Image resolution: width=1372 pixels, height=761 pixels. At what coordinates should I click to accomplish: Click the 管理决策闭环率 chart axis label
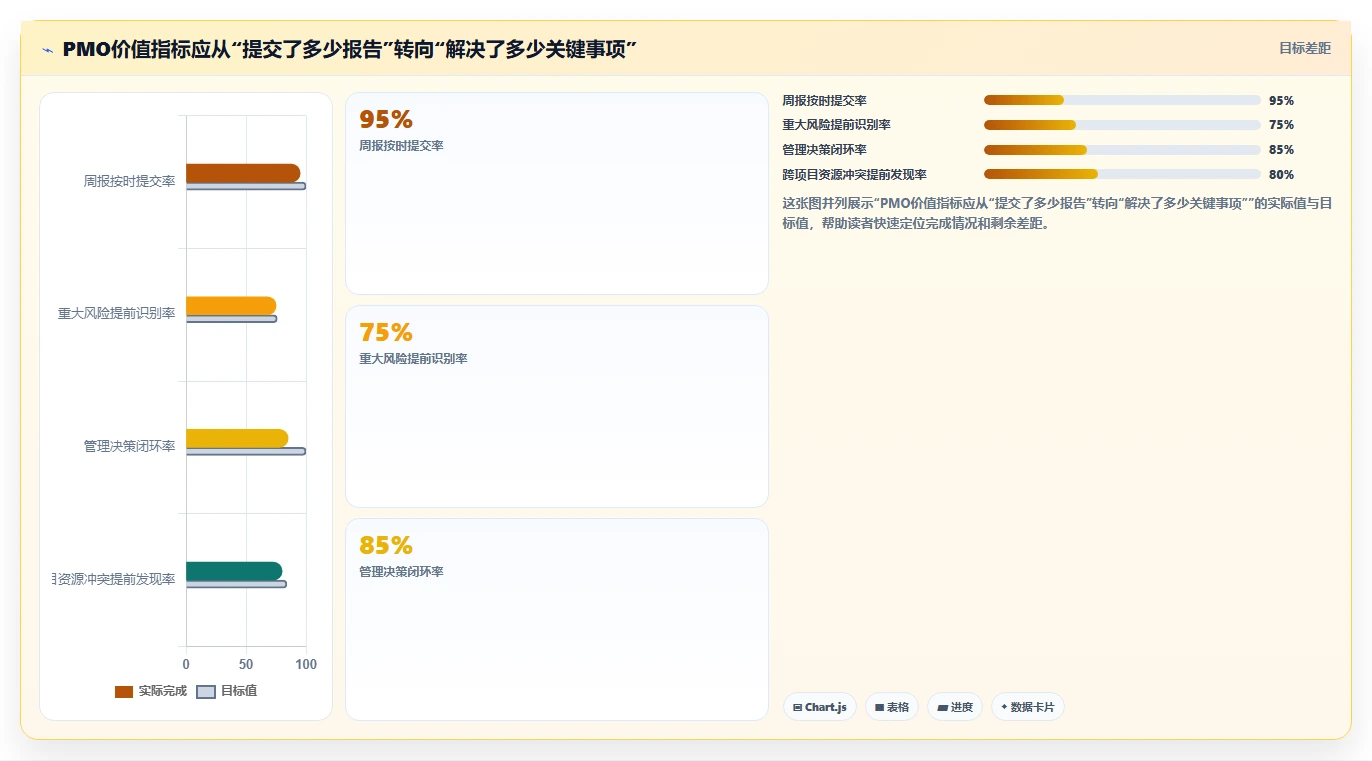click(129, 446)
